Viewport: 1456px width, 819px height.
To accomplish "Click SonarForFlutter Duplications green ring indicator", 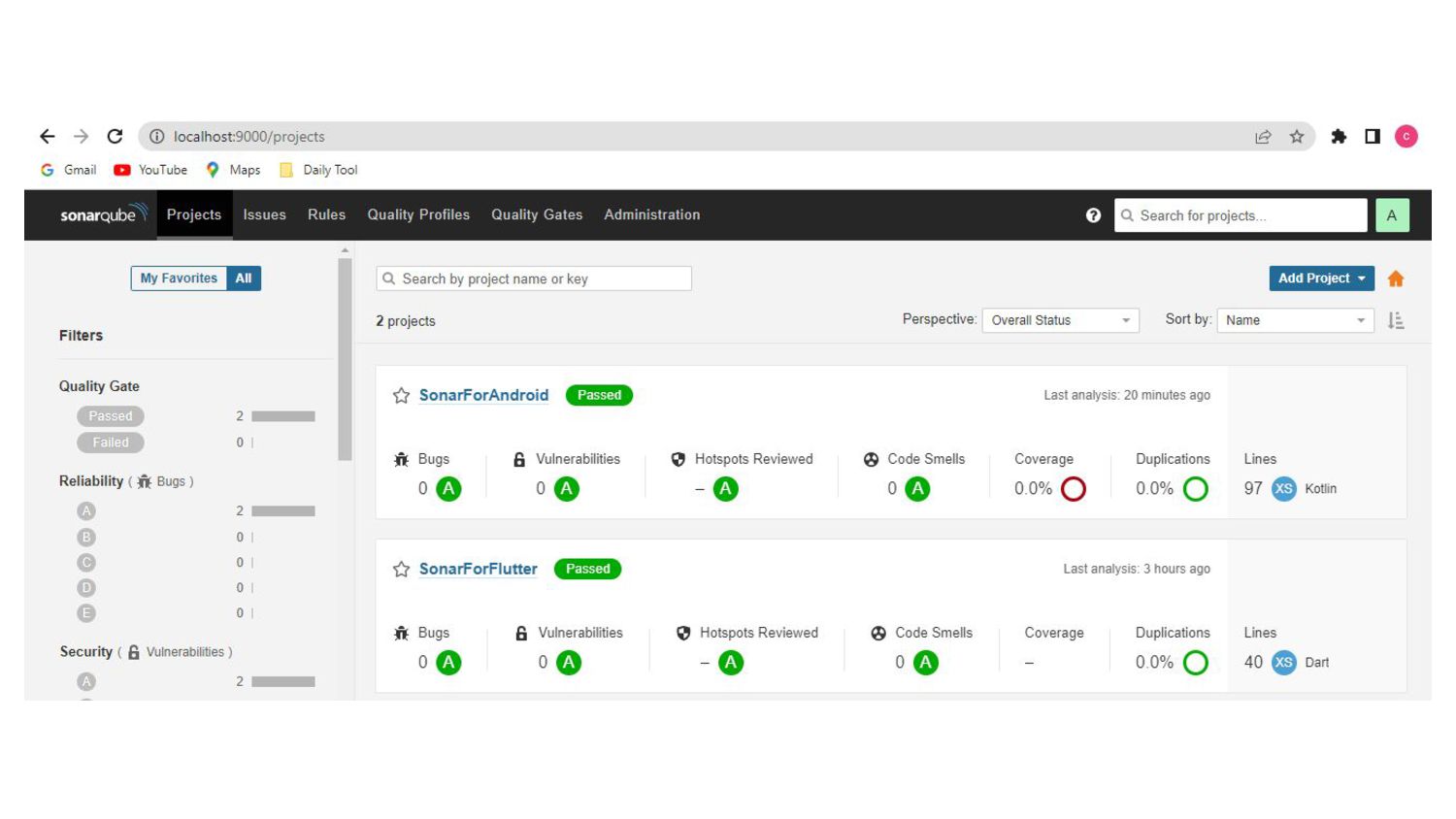I will 1196,663.
